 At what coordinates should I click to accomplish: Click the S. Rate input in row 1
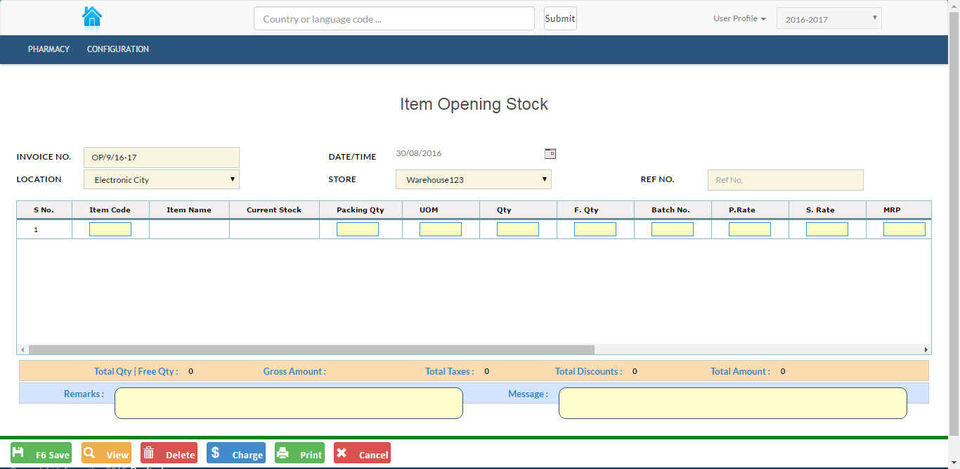(x=827, y=229)
